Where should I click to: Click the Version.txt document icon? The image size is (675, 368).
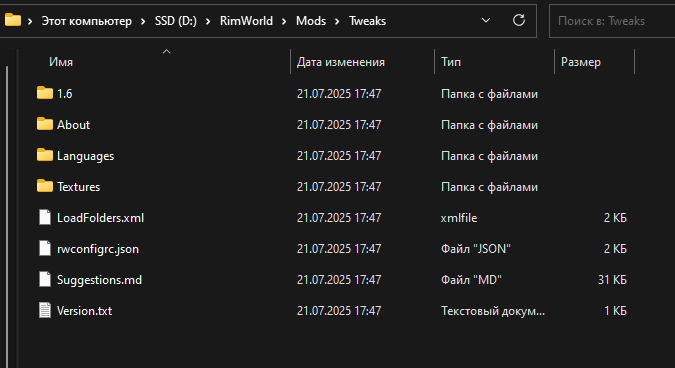pos(45,310)
